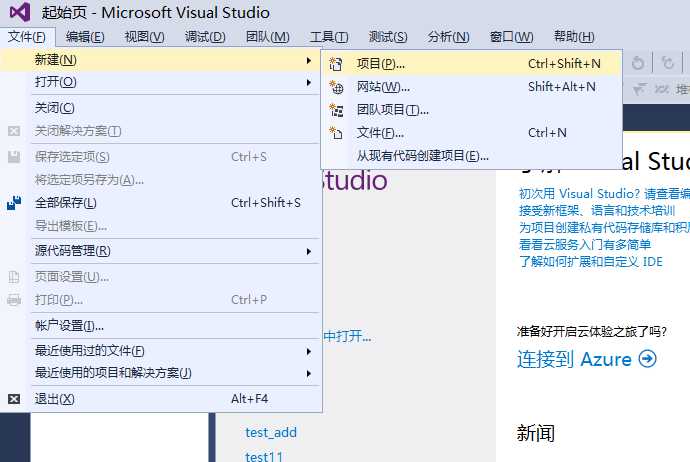The image size is (690, 462).
Task: Open the 帮助(H) menu
Action: 574,37
